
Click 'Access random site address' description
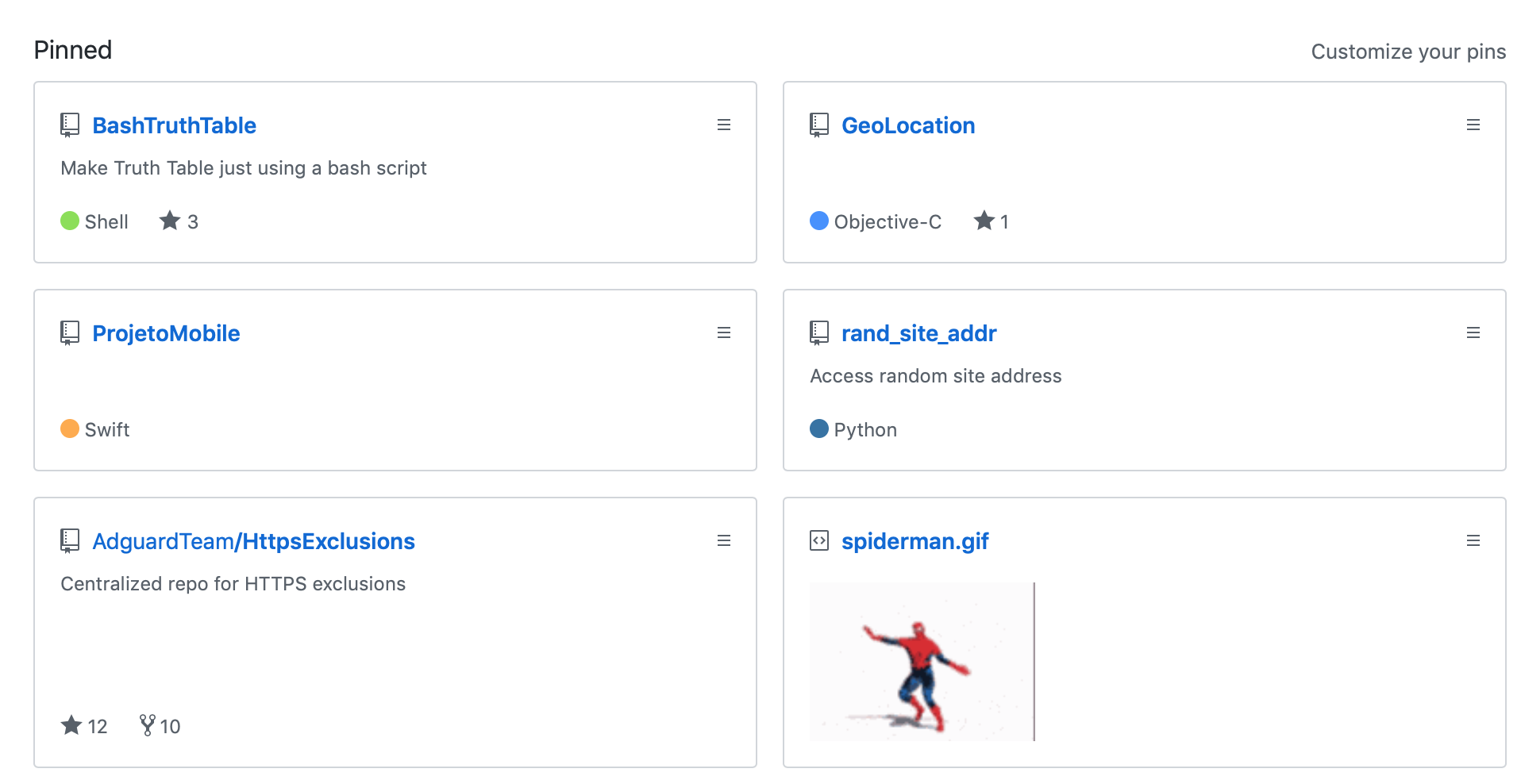point(936,376)
